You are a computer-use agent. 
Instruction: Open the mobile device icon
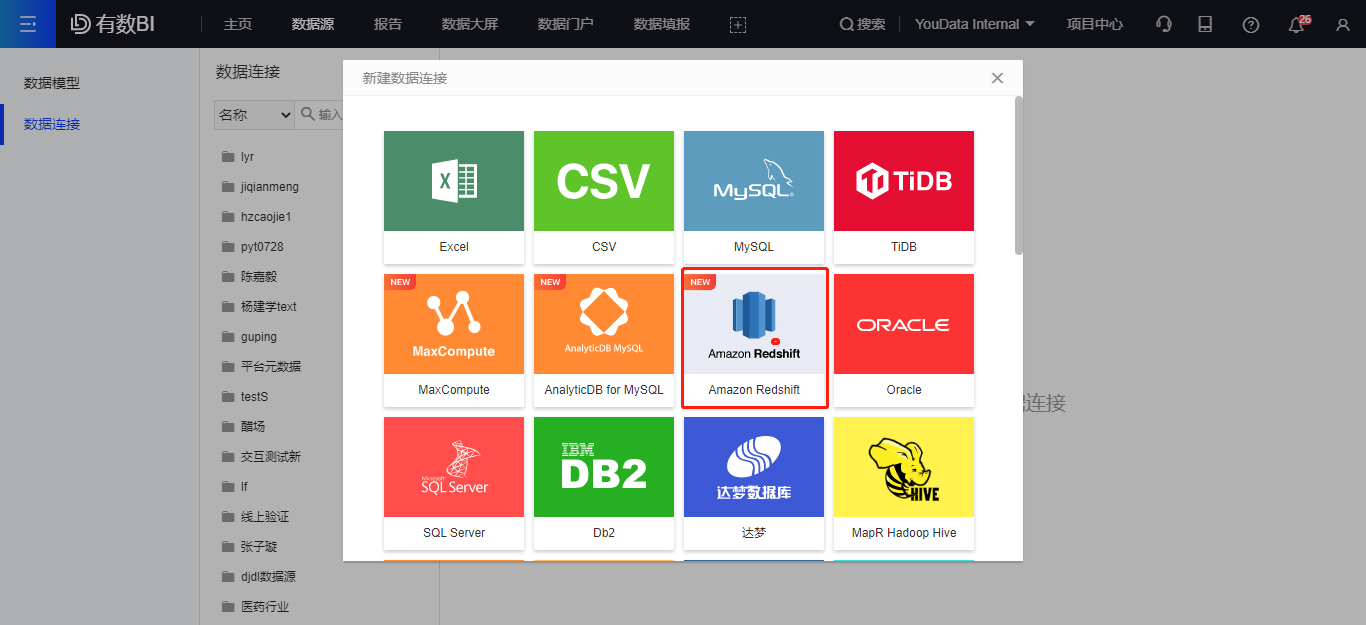(1205, 24)
